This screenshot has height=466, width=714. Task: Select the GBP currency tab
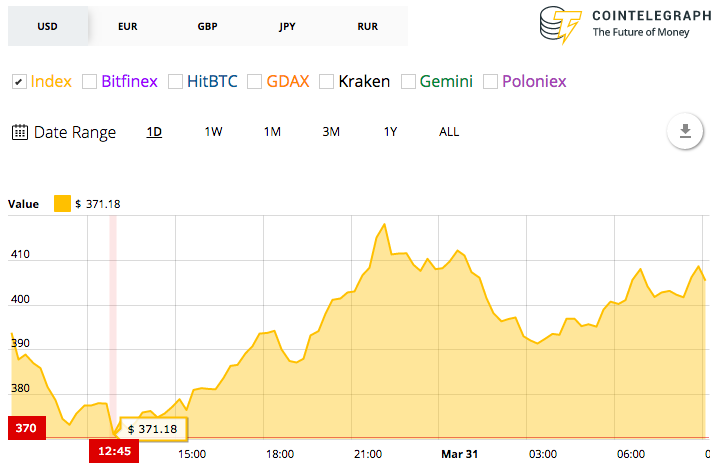point(207,25)
